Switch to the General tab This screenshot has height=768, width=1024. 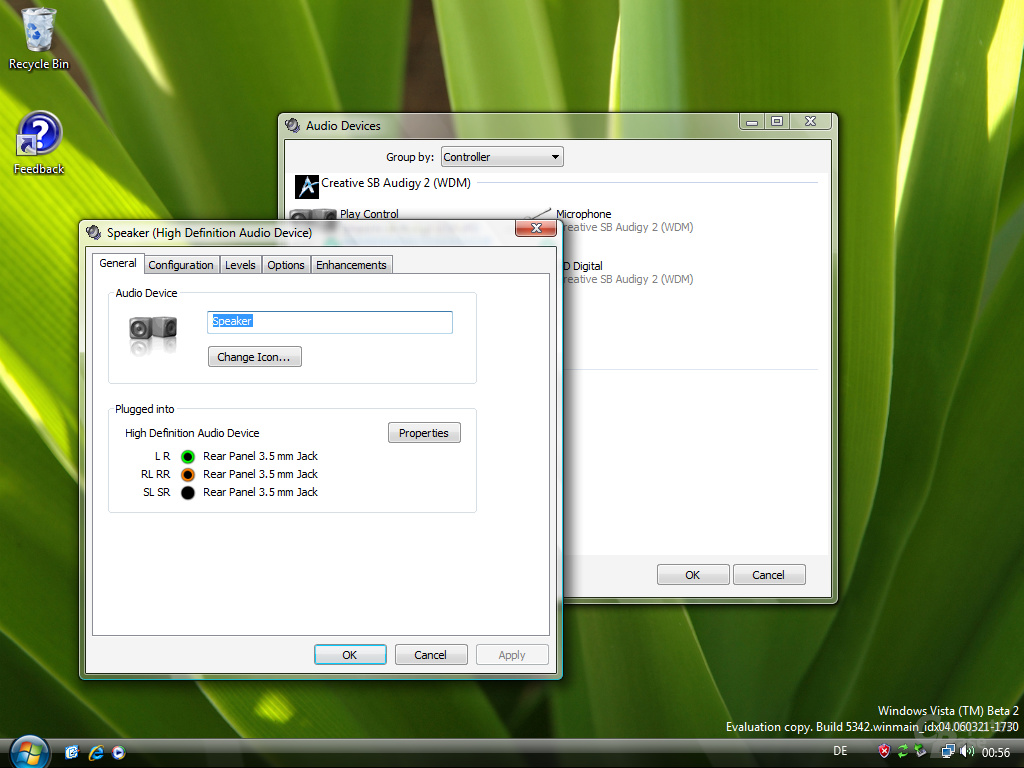tap(118, 263)
